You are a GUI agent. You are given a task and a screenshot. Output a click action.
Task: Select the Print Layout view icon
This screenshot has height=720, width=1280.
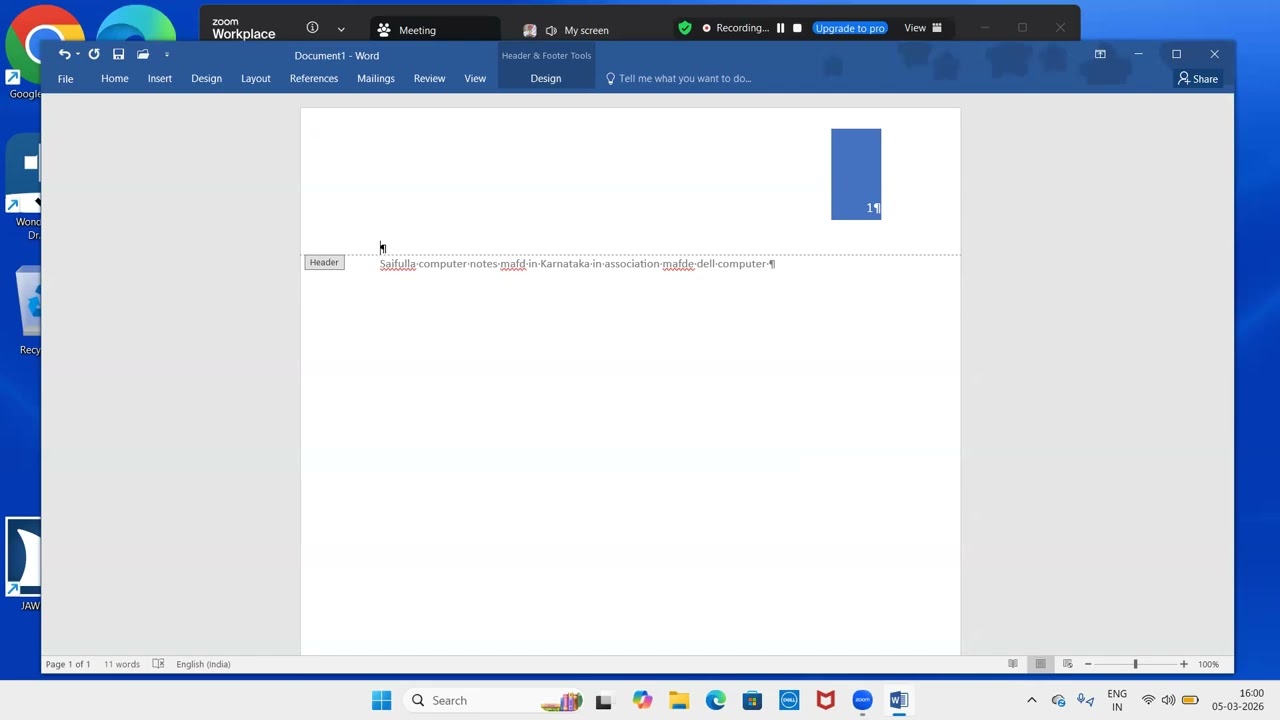1040,664
